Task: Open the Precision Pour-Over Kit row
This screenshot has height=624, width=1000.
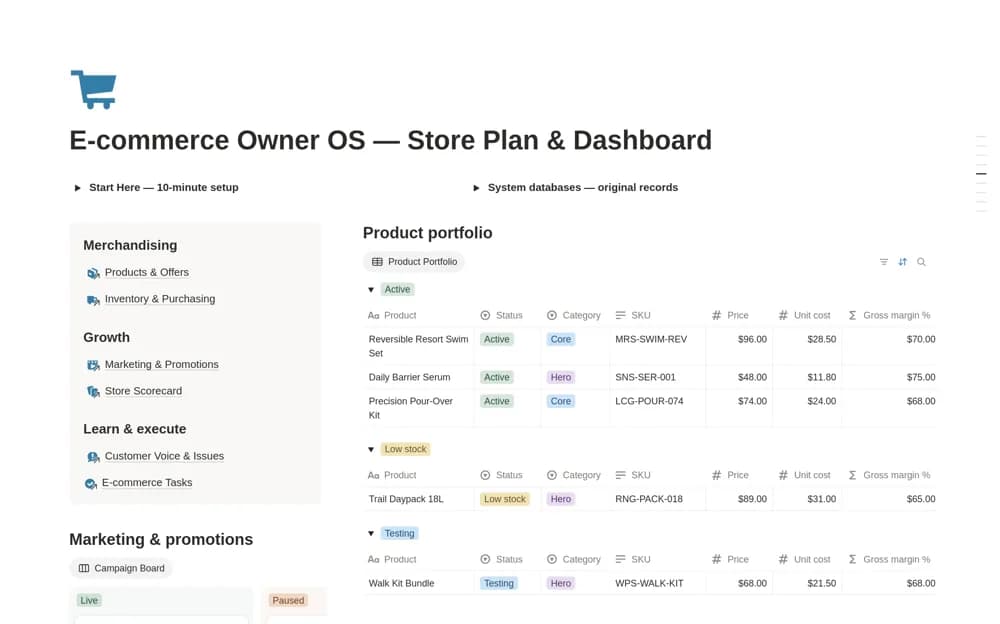Action: pyautogui.click(x=411, y=408)
